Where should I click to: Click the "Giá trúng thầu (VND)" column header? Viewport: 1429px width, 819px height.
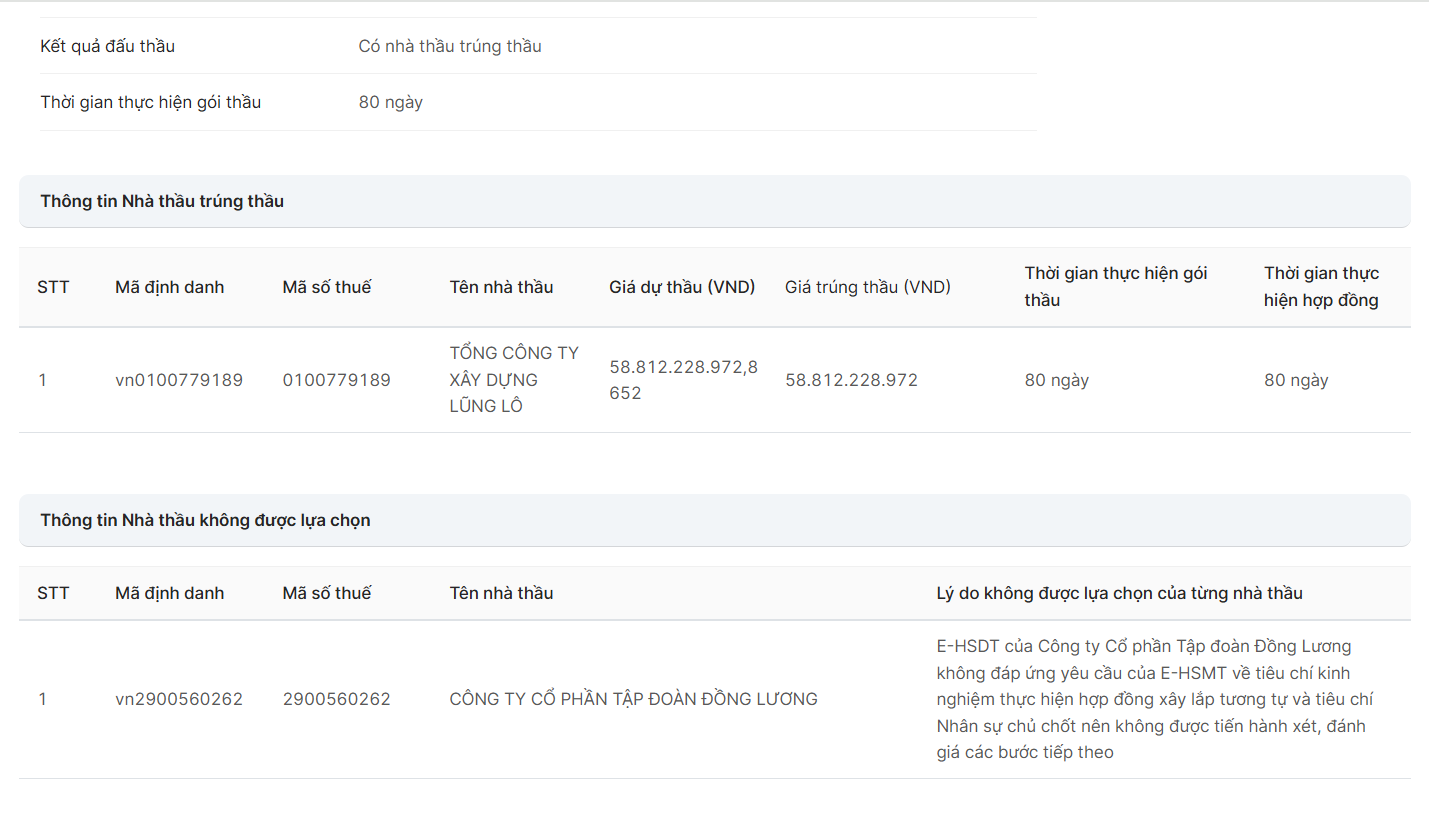point(867,287)
